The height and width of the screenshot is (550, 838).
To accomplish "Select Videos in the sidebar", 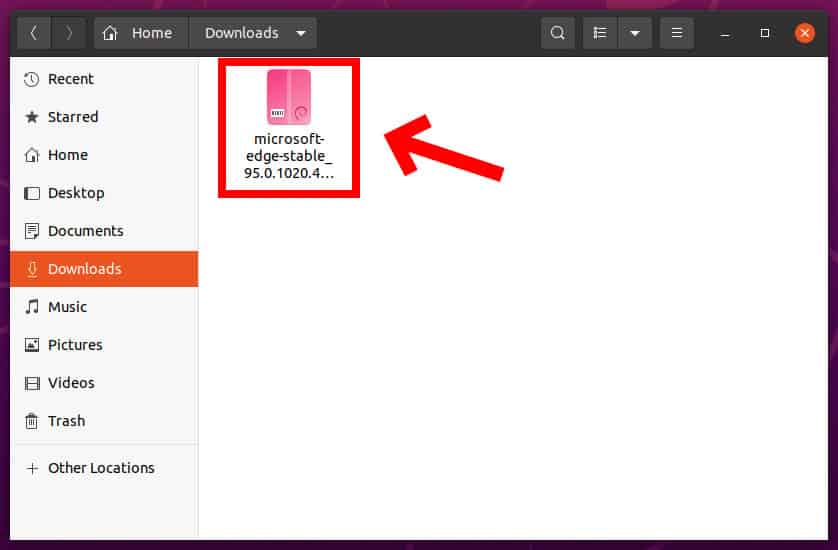I will pyautogui.click(x=104, y=383).
